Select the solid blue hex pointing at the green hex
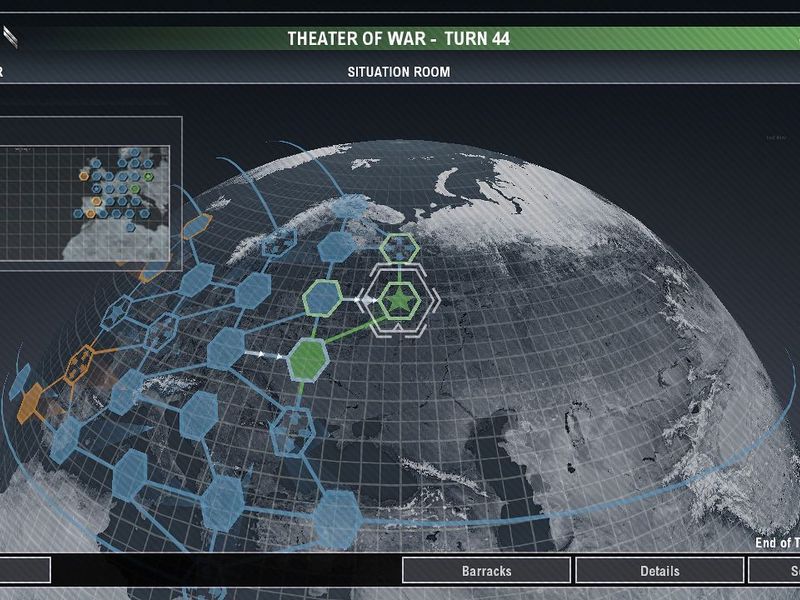 click(226, 348)
